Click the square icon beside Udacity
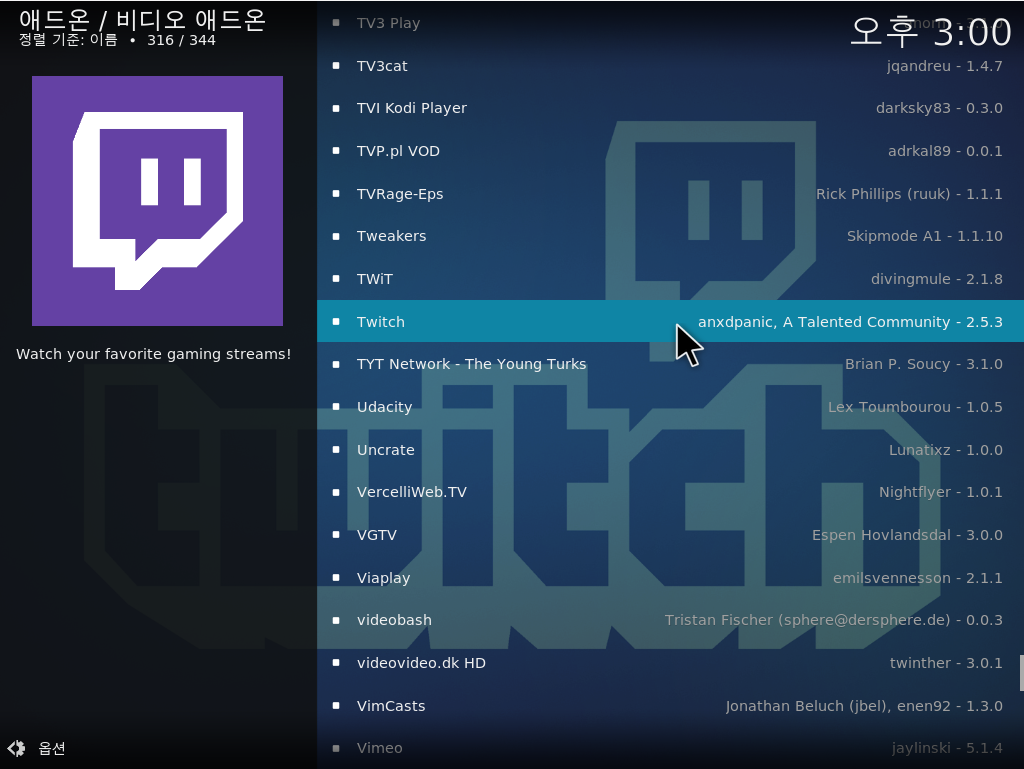Viewport: 1024px width, 769px height. point(336,407)
